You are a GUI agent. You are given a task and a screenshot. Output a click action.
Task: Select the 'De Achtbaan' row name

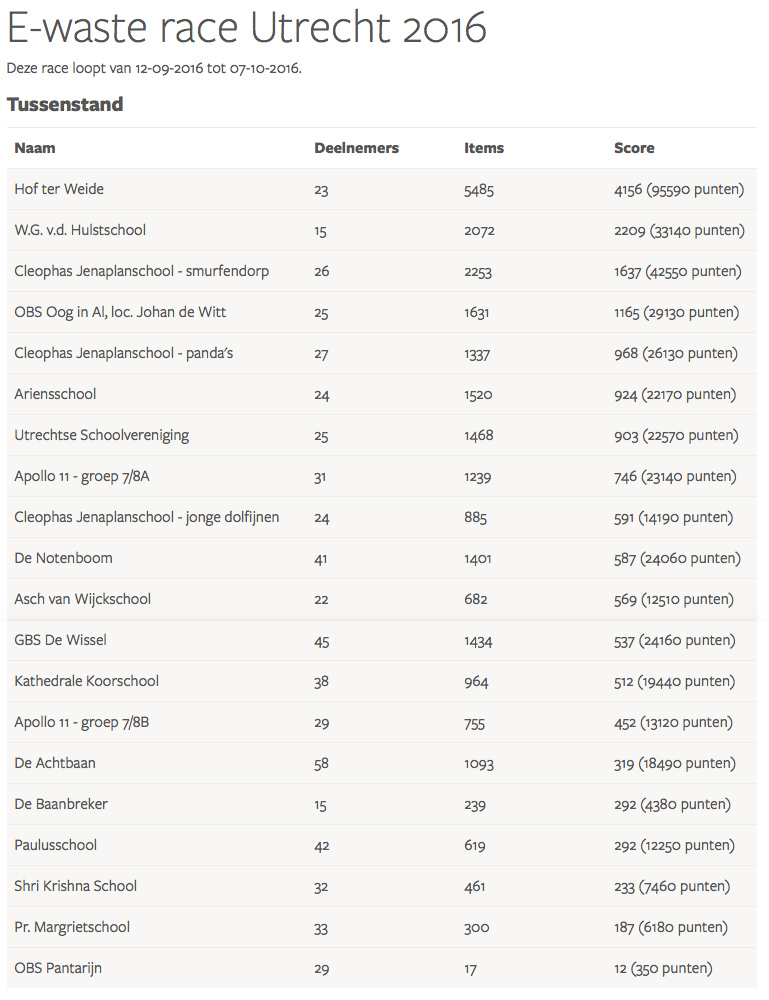55,763
